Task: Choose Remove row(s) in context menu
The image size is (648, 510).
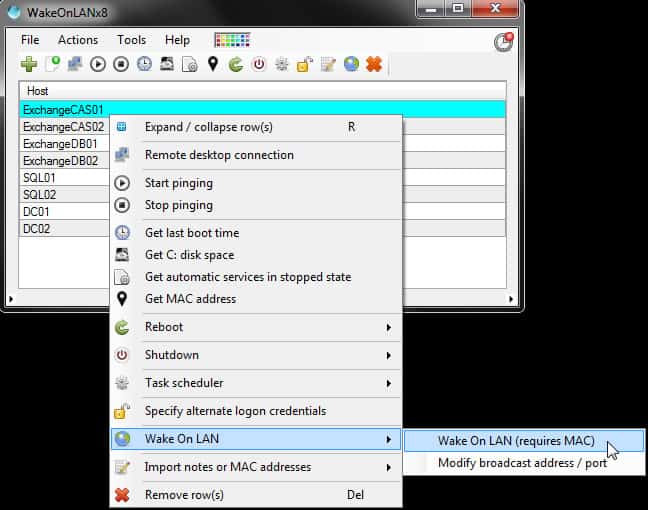Action: coord(256,495)
